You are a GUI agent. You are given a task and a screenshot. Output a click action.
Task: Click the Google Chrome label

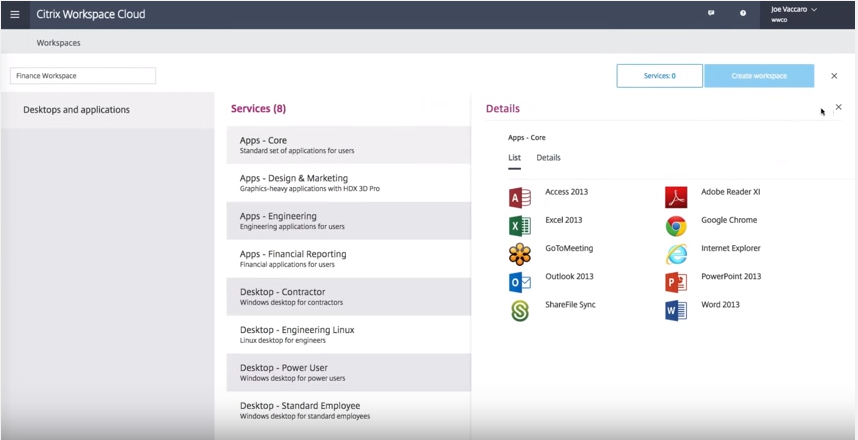coord(729,220)
